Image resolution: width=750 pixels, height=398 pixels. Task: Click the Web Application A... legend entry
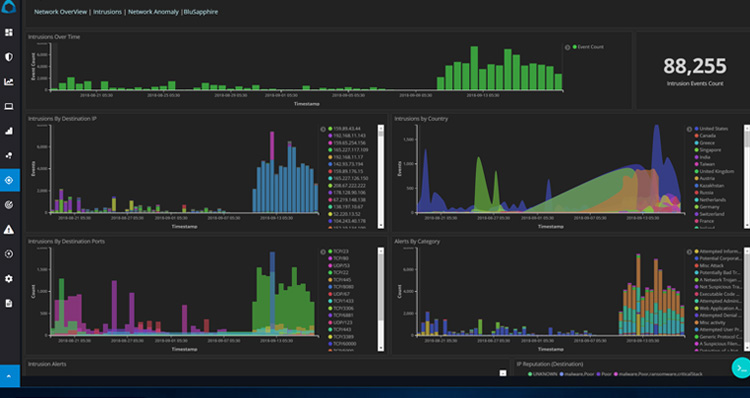coord(717,309)
